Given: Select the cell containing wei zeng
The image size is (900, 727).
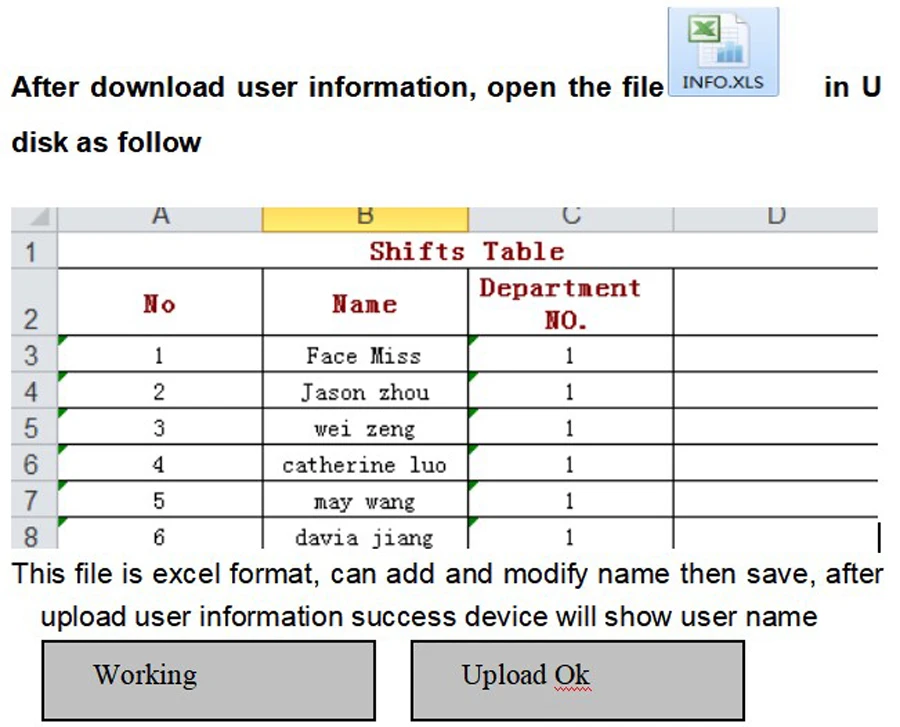Looking at the screenshot, I should tap(365, 428).
